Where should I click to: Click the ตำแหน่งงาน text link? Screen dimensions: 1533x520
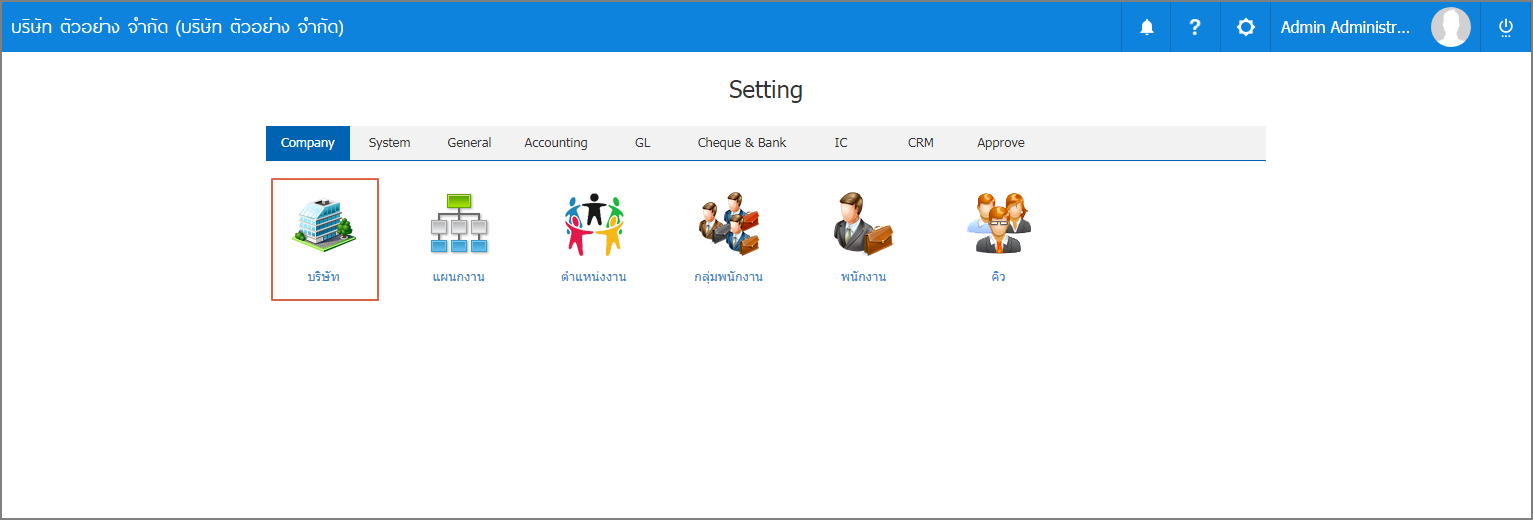[x=594, y=277]
